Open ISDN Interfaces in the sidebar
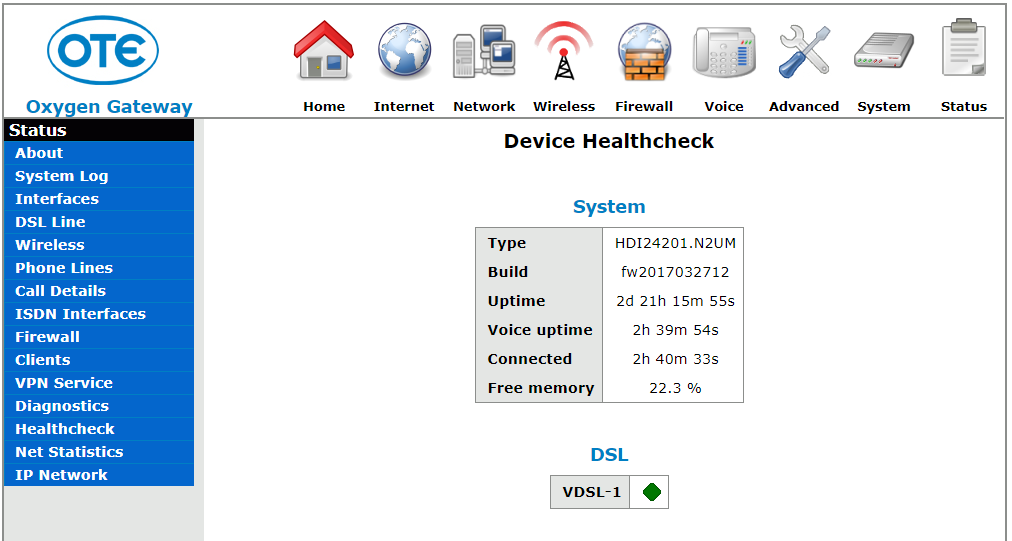 pyautogui.click(x=99, y=314)
